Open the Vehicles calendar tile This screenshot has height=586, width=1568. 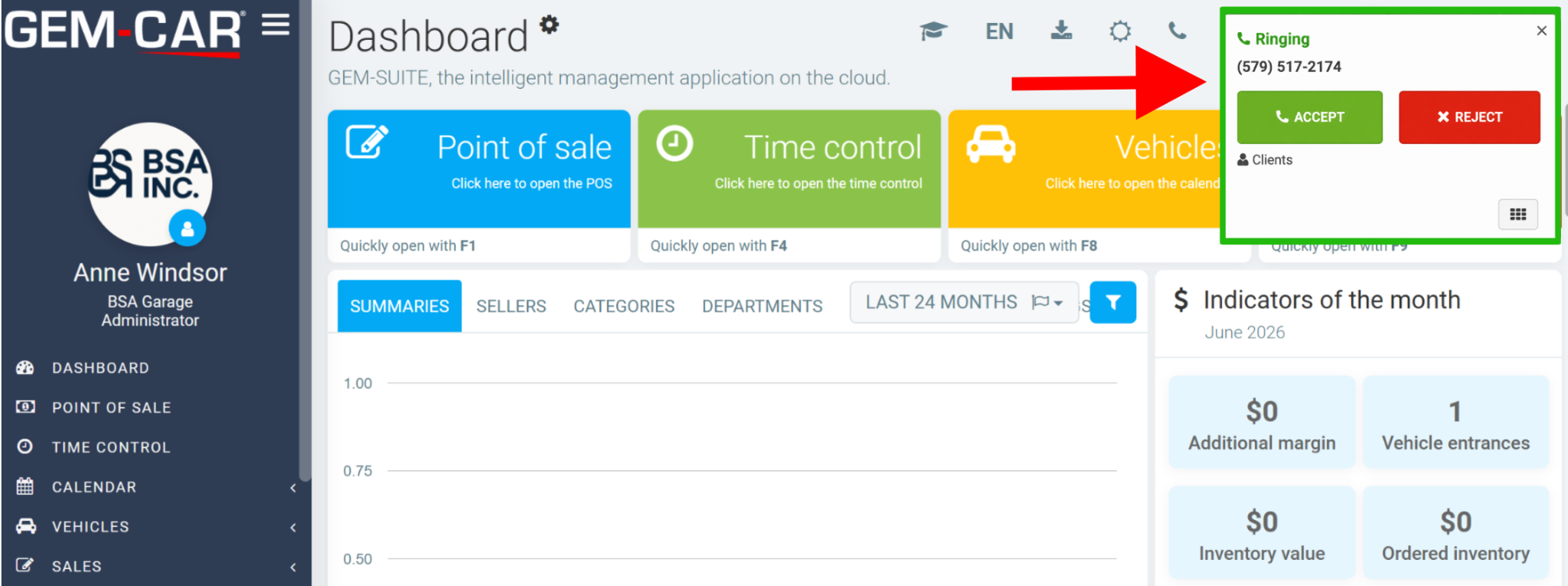pyautogui.click(x=1083, y=169)
